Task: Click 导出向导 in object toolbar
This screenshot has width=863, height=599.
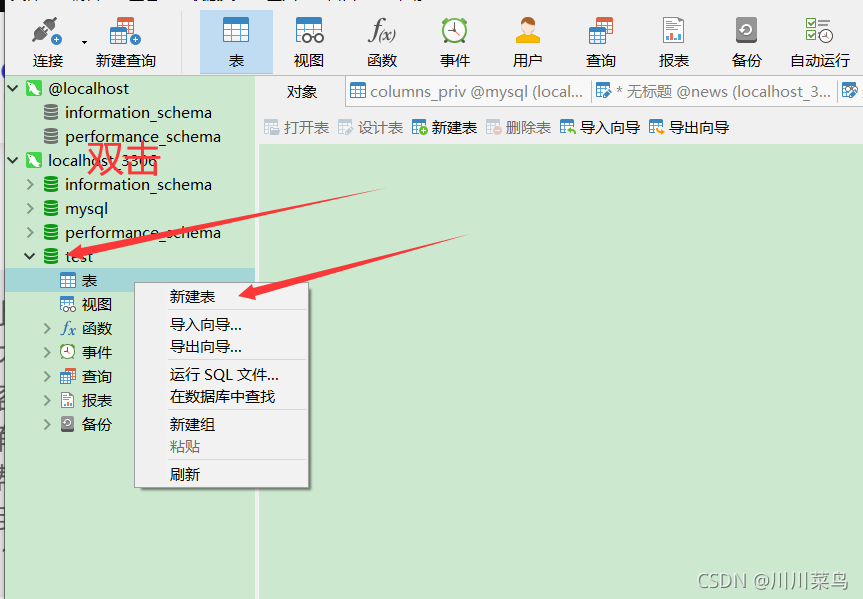Action: tap(689, 128)
